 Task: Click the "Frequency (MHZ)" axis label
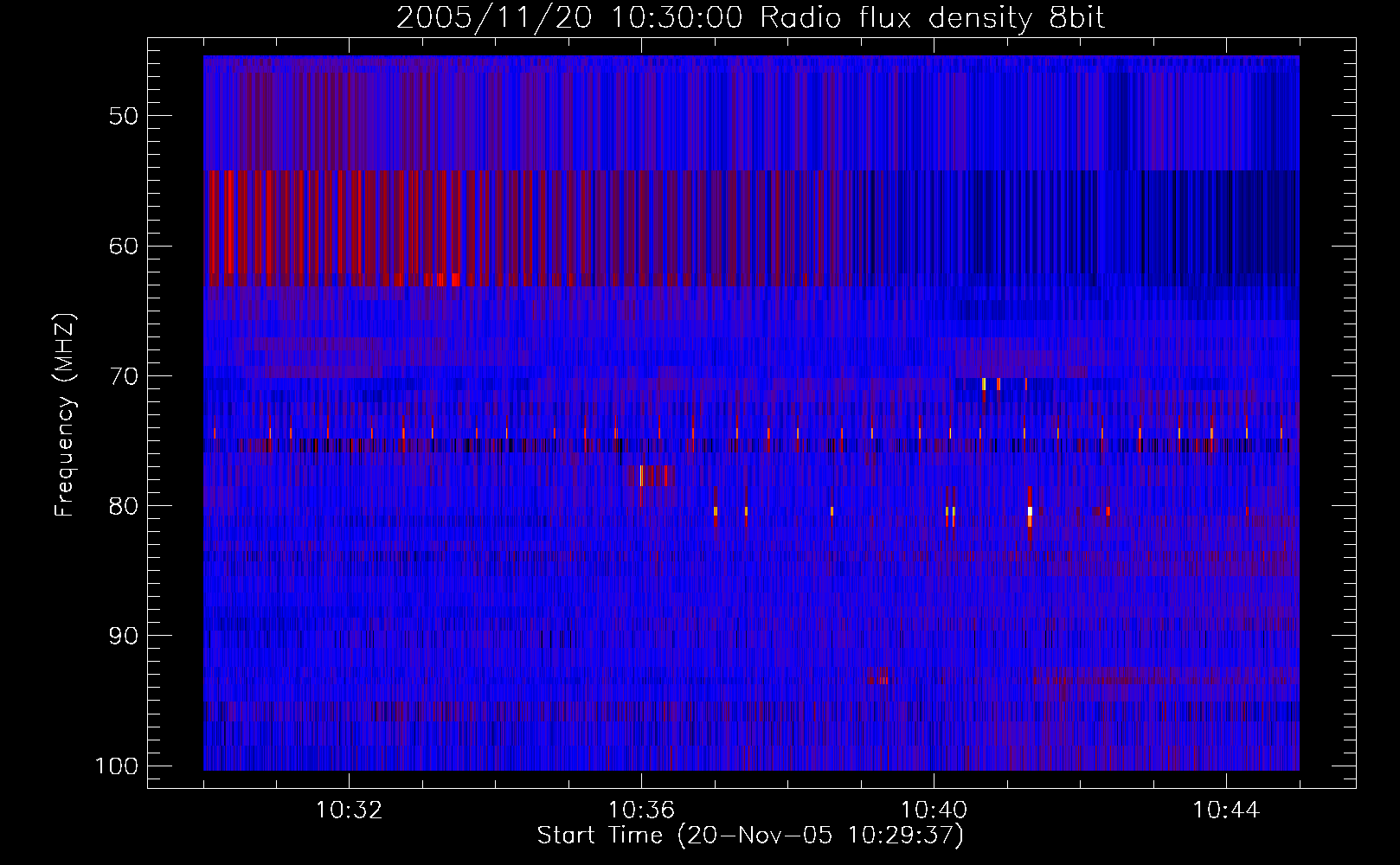point(65,415)
